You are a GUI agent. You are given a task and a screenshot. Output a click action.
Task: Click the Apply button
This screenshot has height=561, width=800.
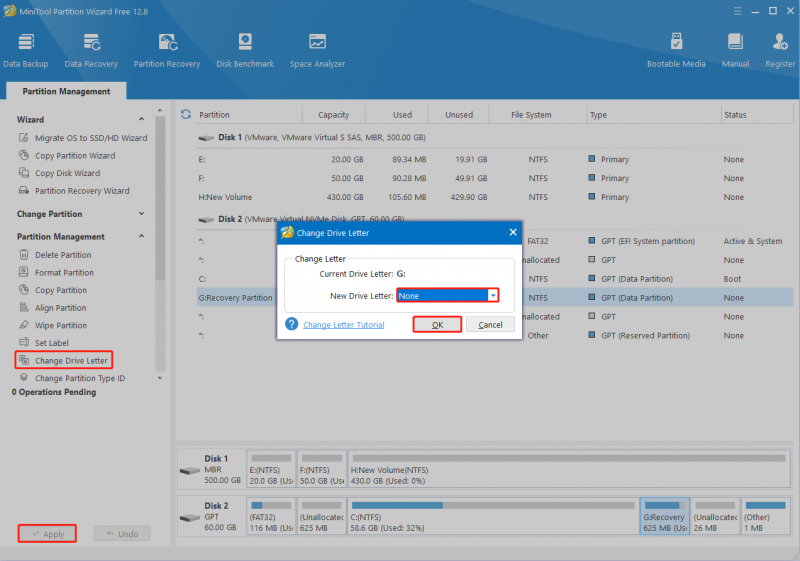47,533
